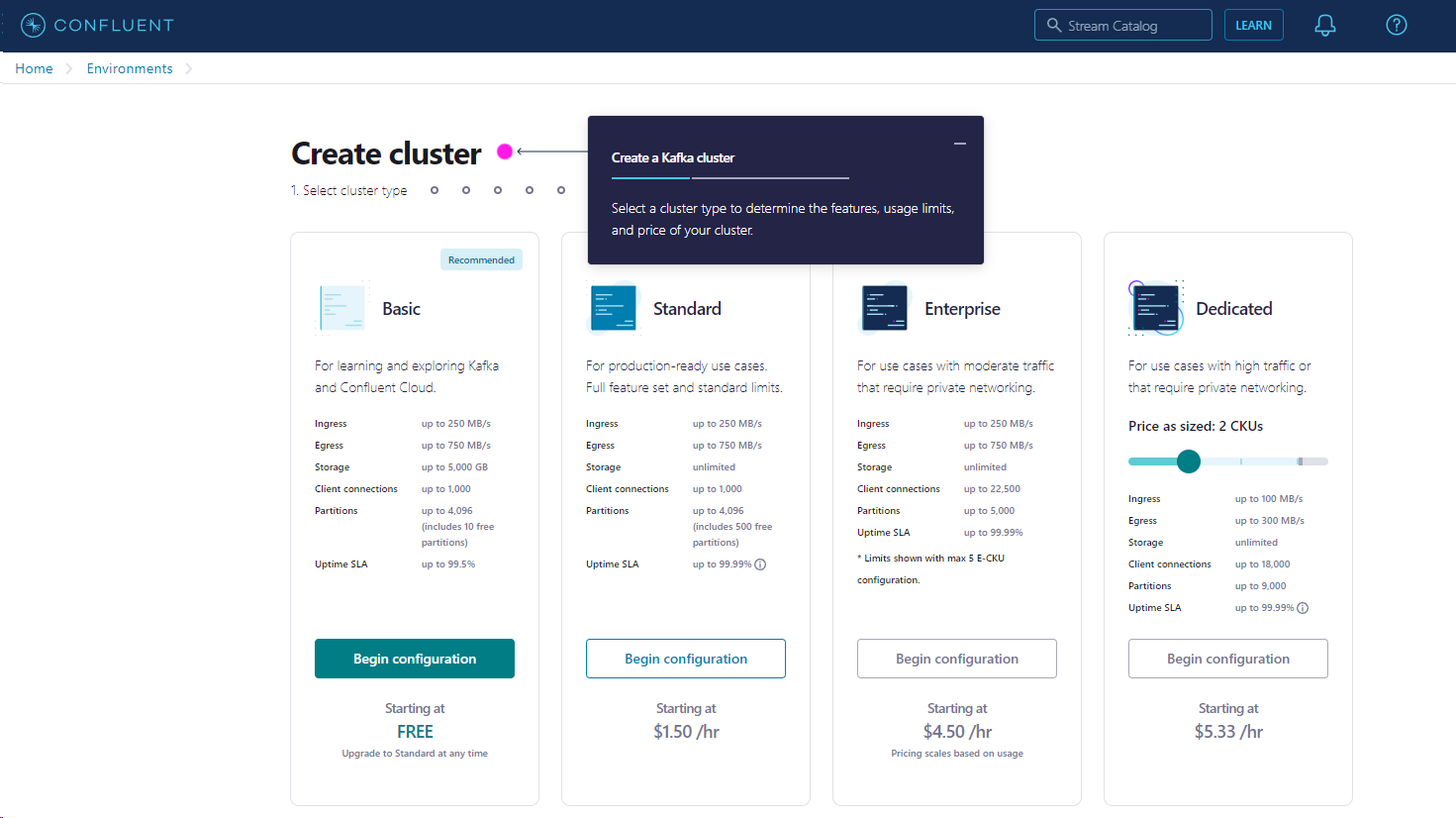Viewport: 1456px width, 818px height.
Task: Click 'Create a Kafka cluster' tooltip title
Action: coord(673,157)
